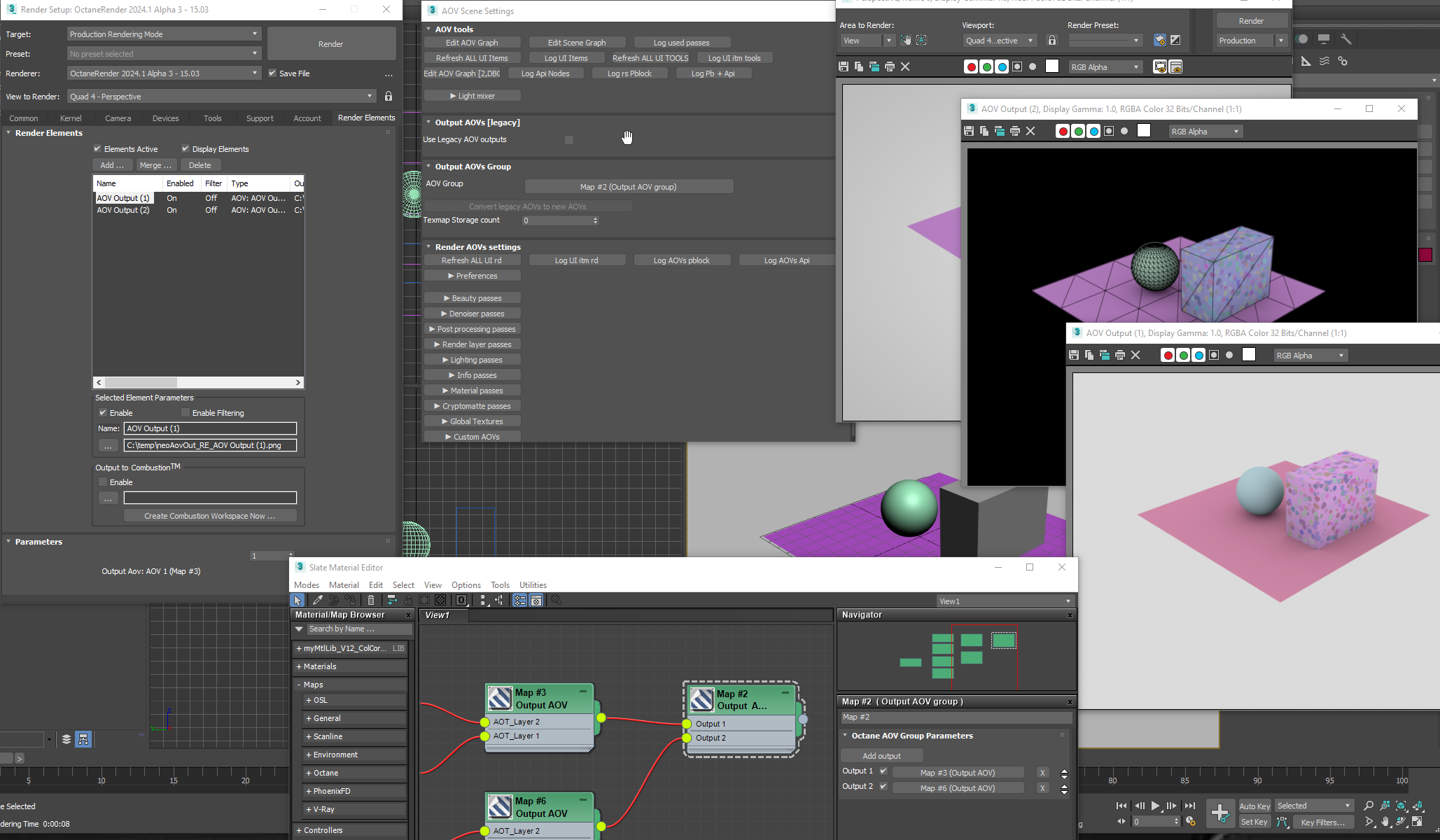This screenshot has height=840, width=1440.
Task: Click the eyedropper pick material tool in Slate
Action: click(x=318, y=600)
